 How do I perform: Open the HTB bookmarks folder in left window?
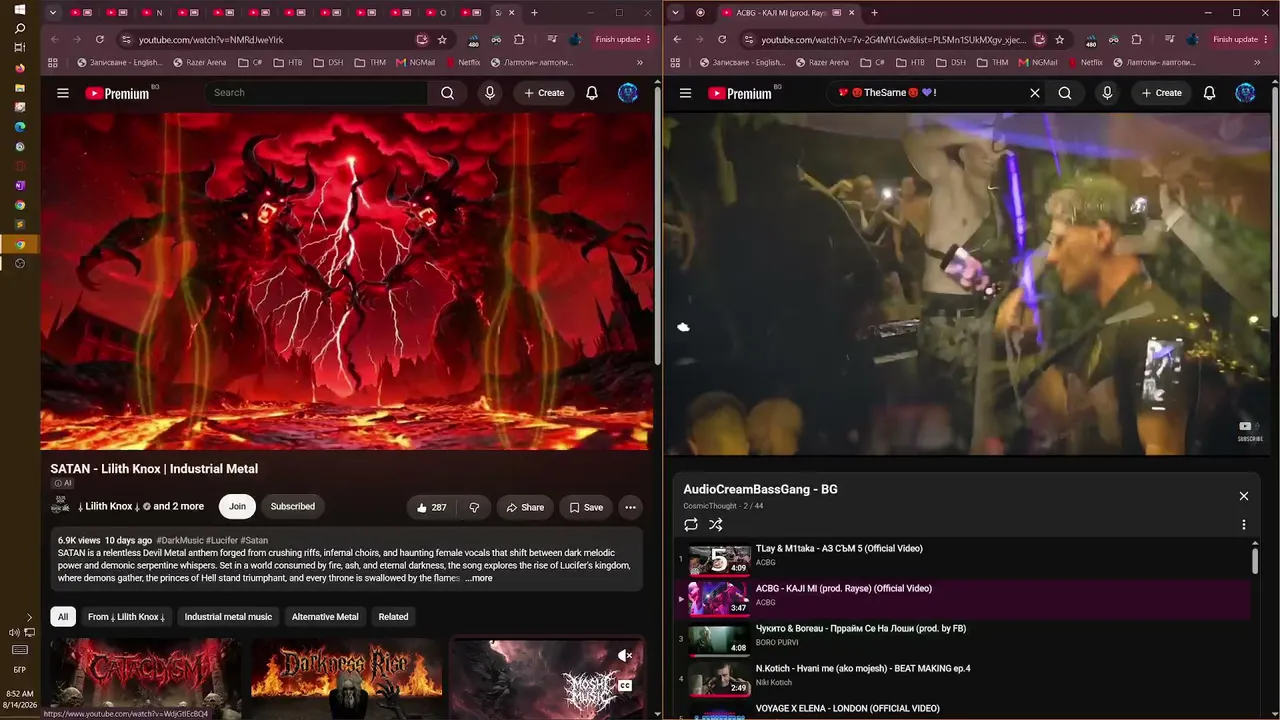(286, 62)
